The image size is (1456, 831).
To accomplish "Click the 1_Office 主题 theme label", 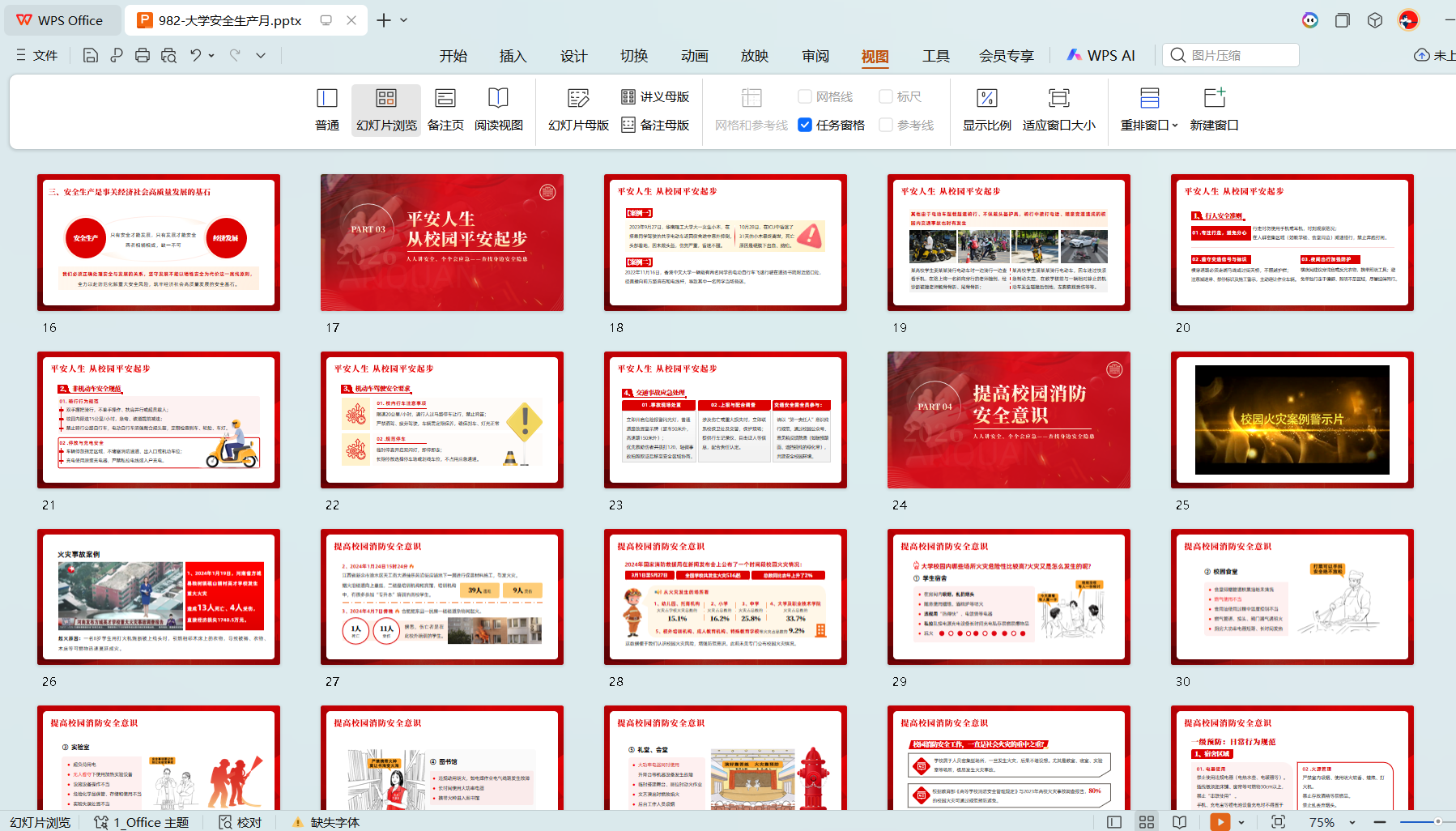I will point(141,822).
